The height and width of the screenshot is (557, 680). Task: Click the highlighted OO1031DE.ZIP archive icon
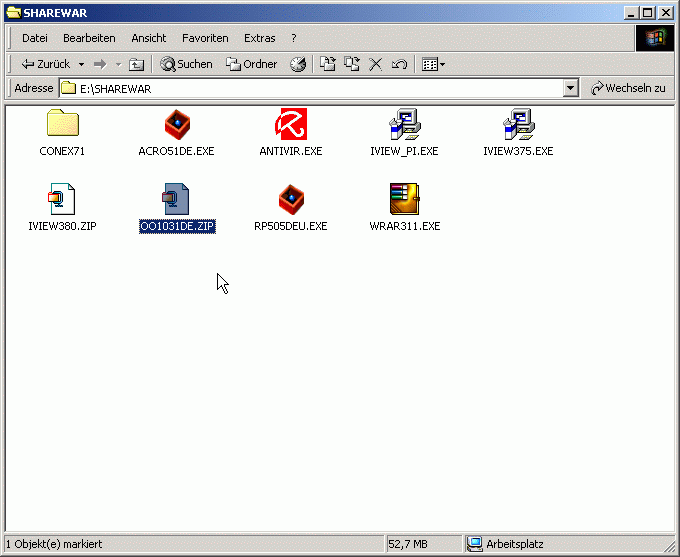pos(176,199)
